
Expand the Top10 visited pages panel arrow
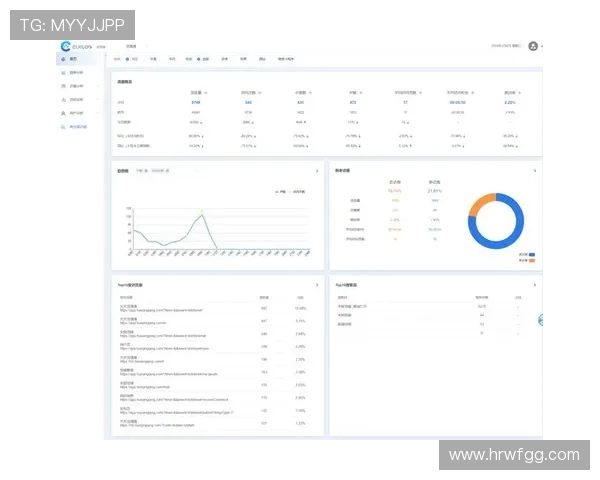coord(318,285)
